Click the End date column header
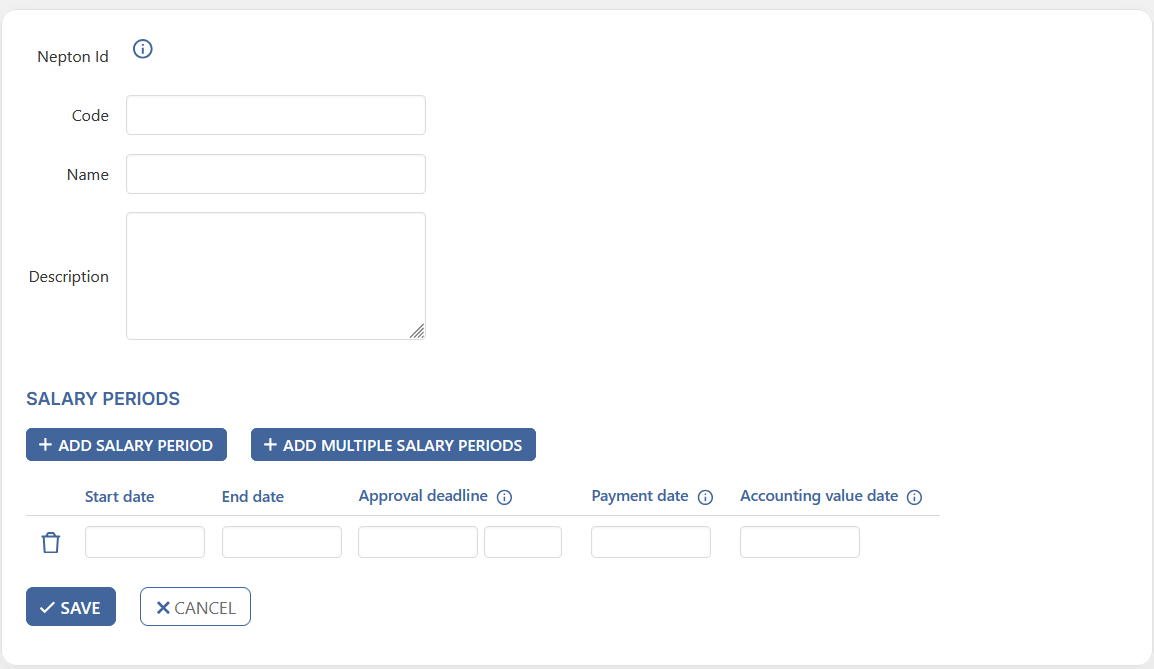 252,497
